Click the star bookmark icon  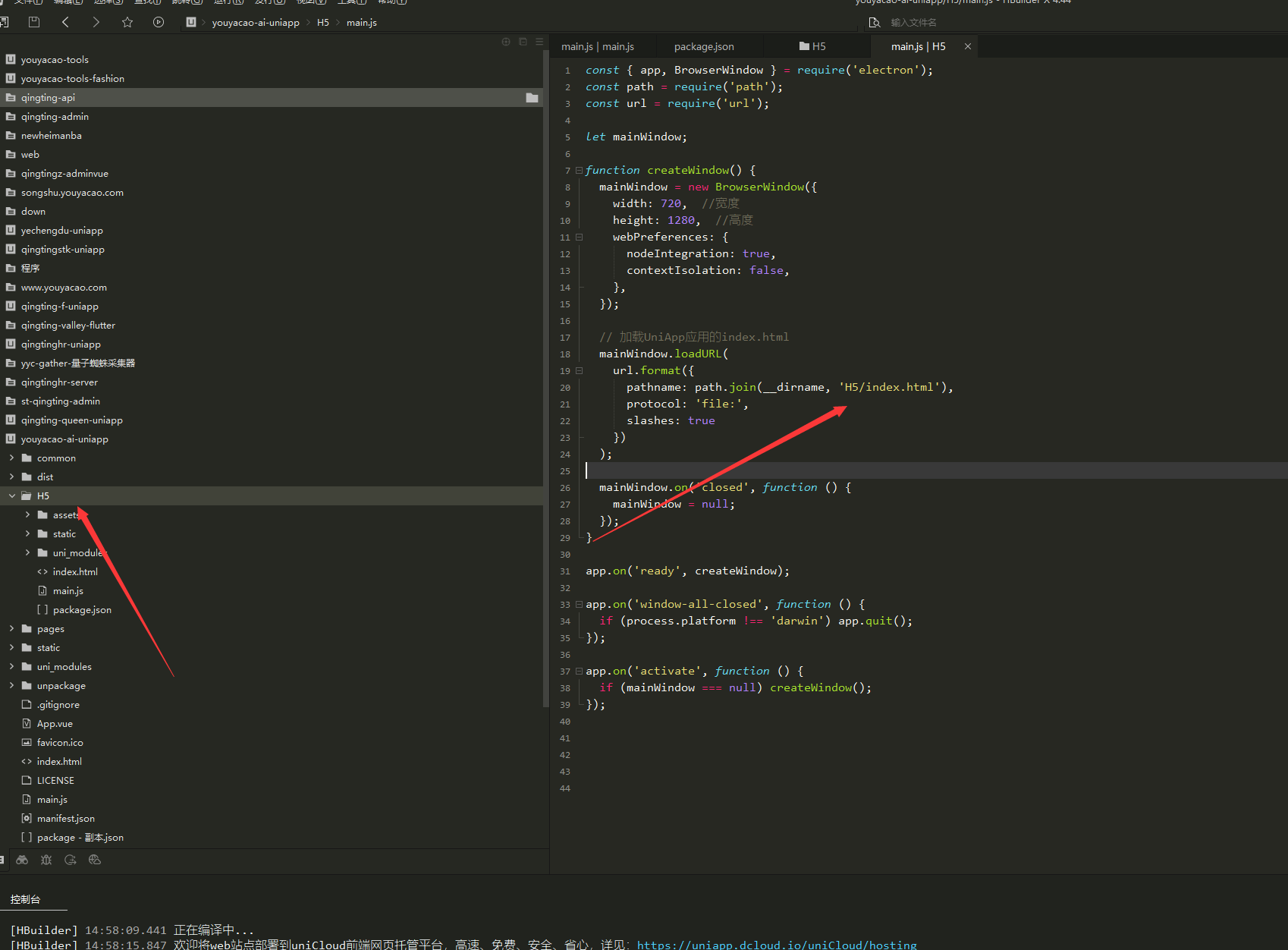point(127,22)
